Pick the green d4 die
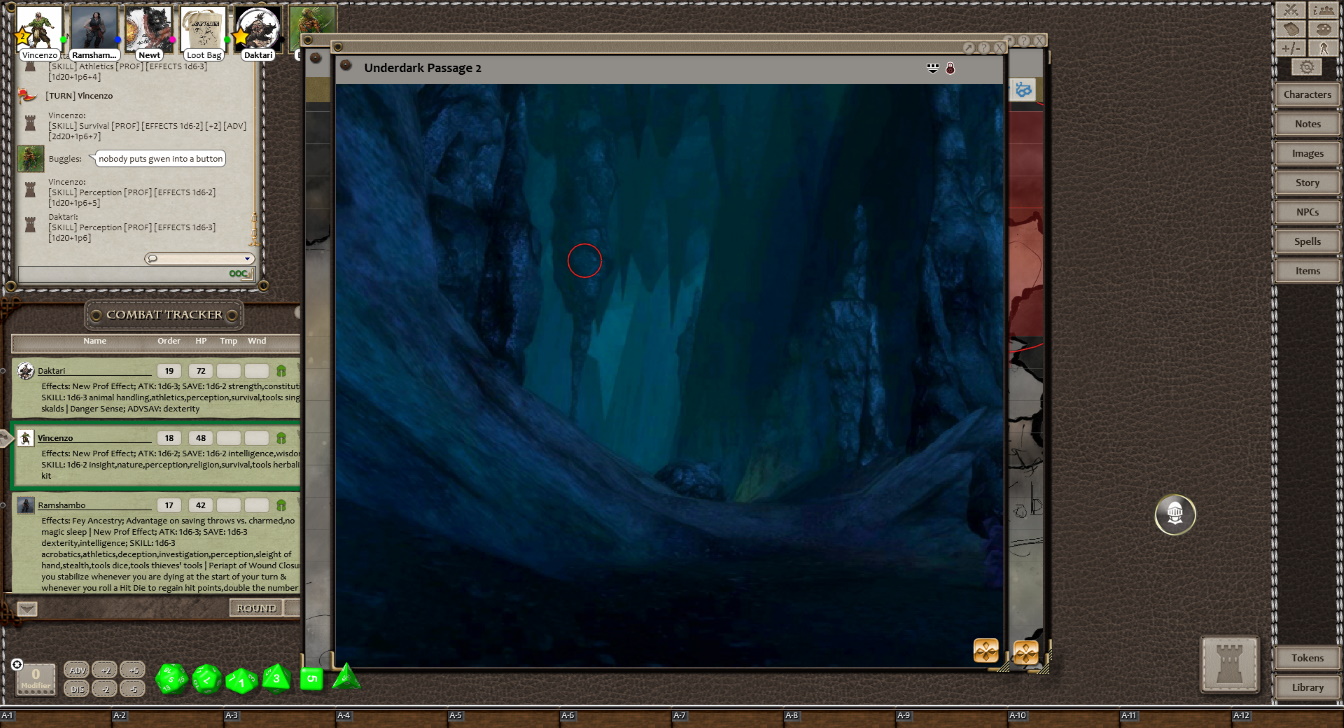The width and height of the screenshot is (1344, 728). (x=346, y=677)
